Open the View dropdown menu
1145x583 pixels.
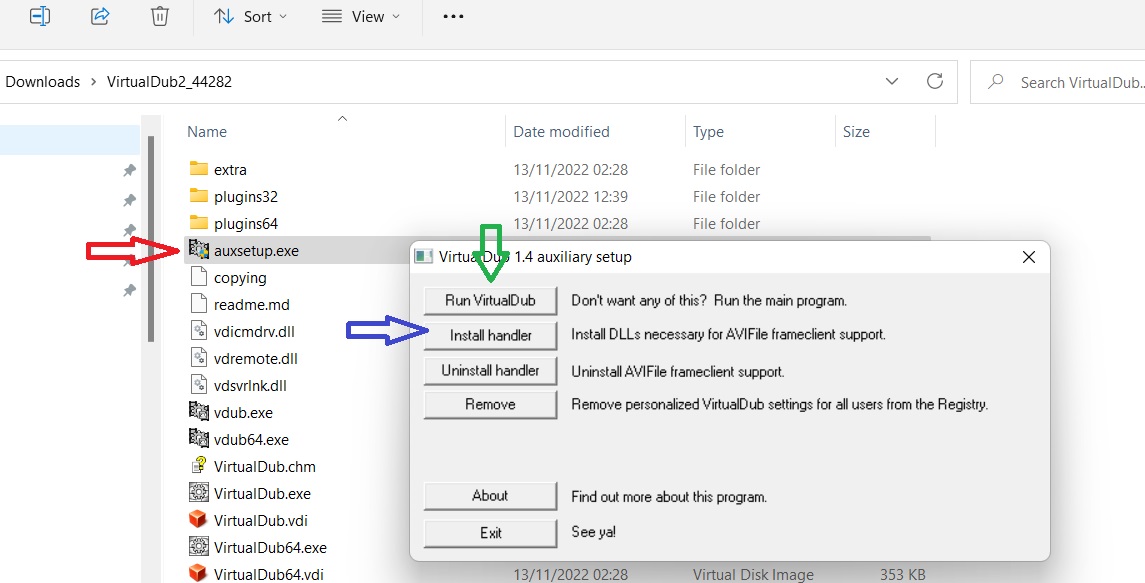pyautogui.click(x=361, y=16)
